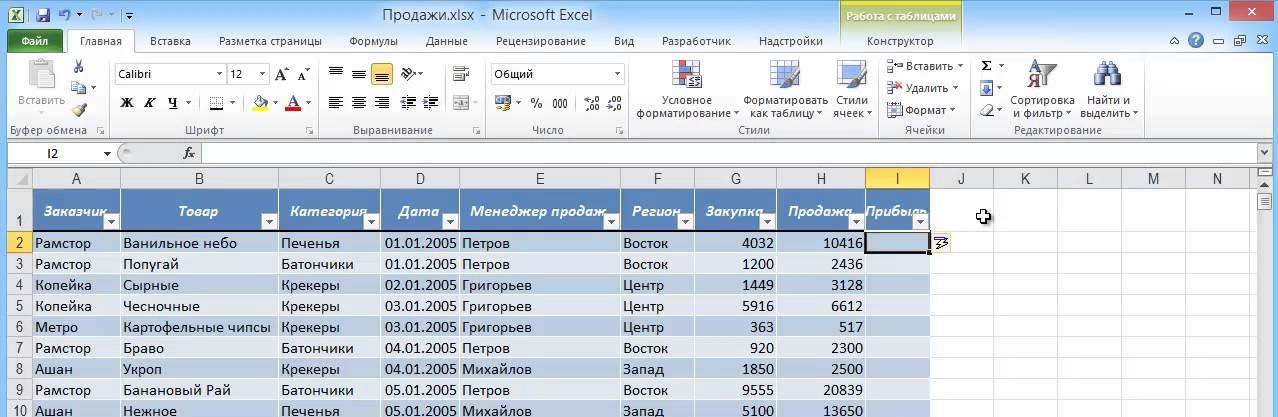Apply yellow fill color bucket
The width and height of the screenshot is (1278, 417).
pos(260,102)
